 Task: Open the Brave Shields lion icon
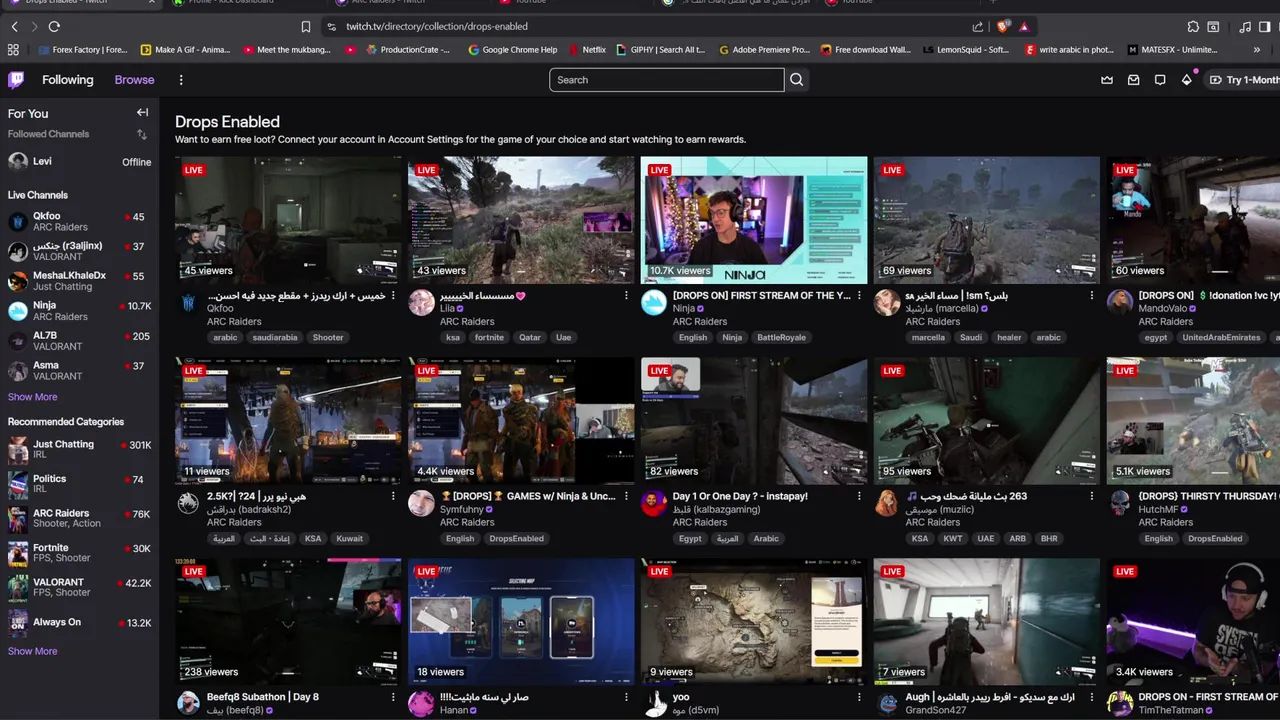click(x=1003, y=27)
